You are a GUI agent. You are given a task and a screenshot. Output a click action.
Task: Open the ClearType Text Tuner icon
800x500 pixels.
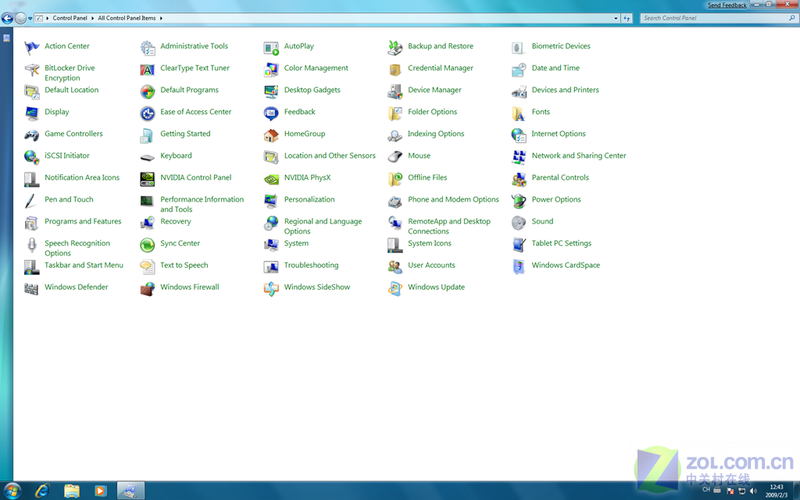pyautogui.click(x=147, y=70)
